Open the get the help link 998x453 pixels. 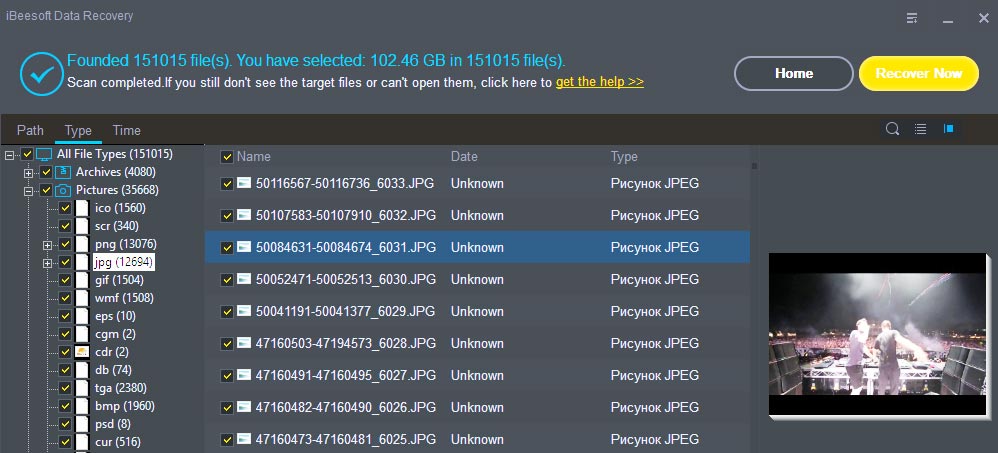(x=600, y=82)
